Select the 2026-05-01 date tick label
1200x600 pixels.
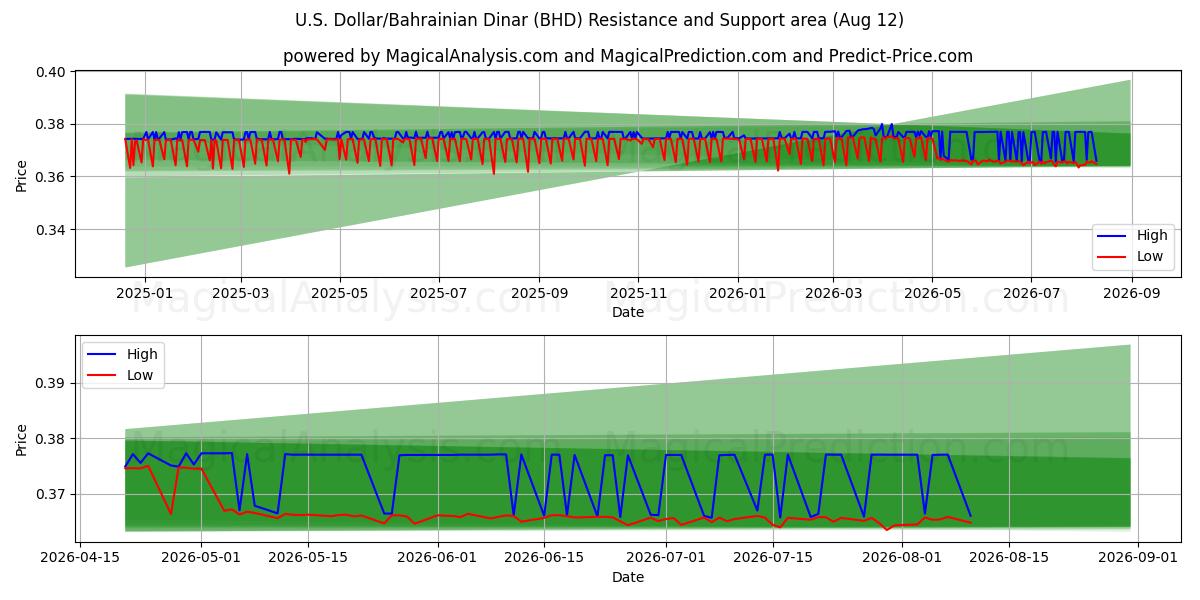pyautogui.click(x=201, y=558)
